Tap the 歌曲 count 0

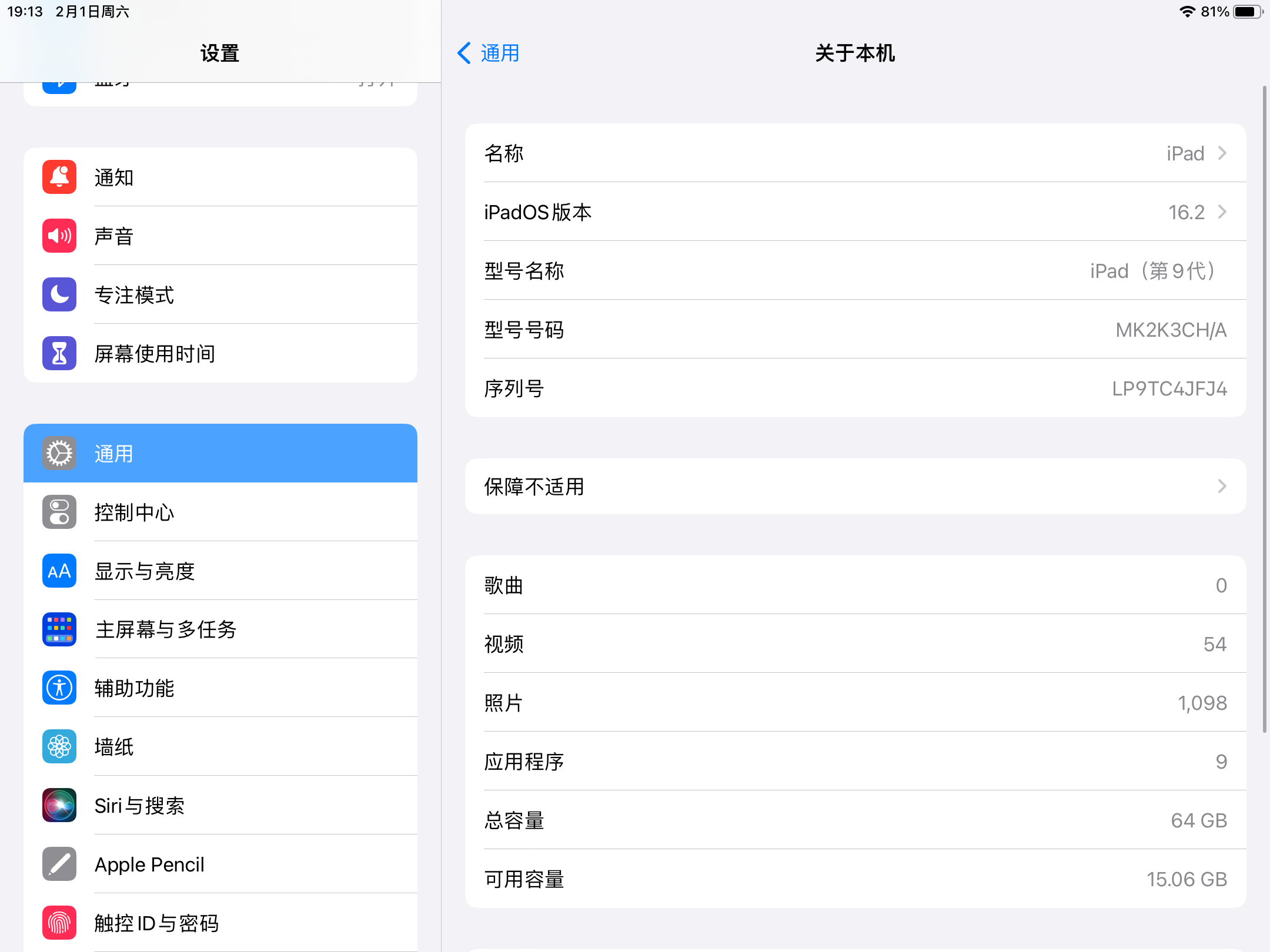click(1221, 585)
